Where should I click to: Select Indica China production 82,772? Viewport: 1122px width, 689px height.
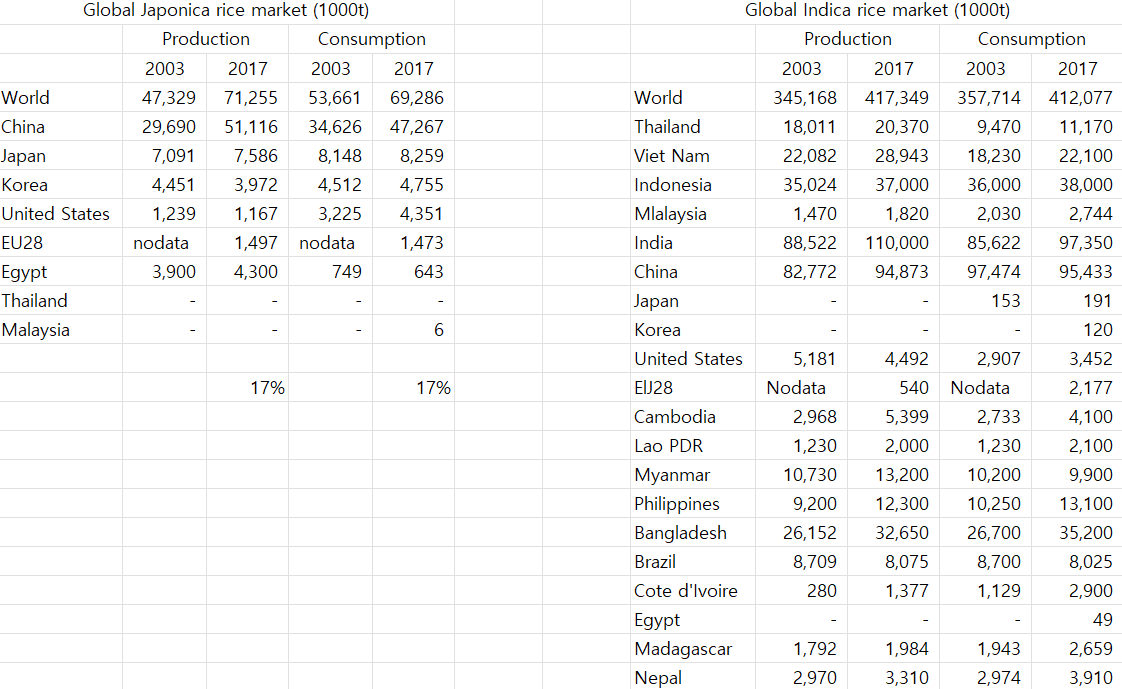tap(809, 272)
